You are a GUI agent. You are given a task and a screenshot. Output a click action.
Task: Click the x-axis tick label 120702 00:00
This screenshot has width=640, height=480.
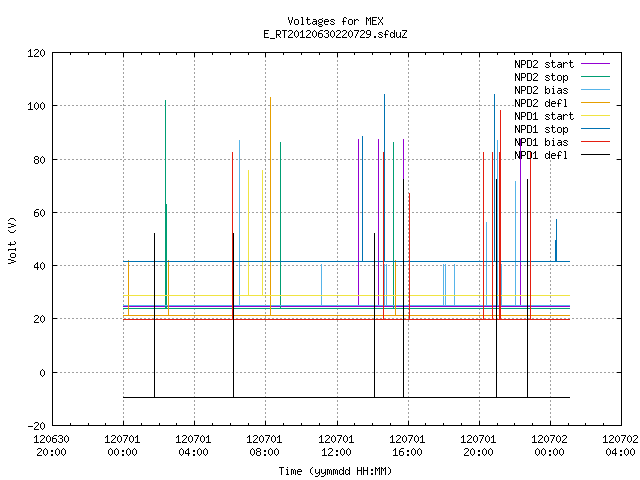(x=549, y=446)
